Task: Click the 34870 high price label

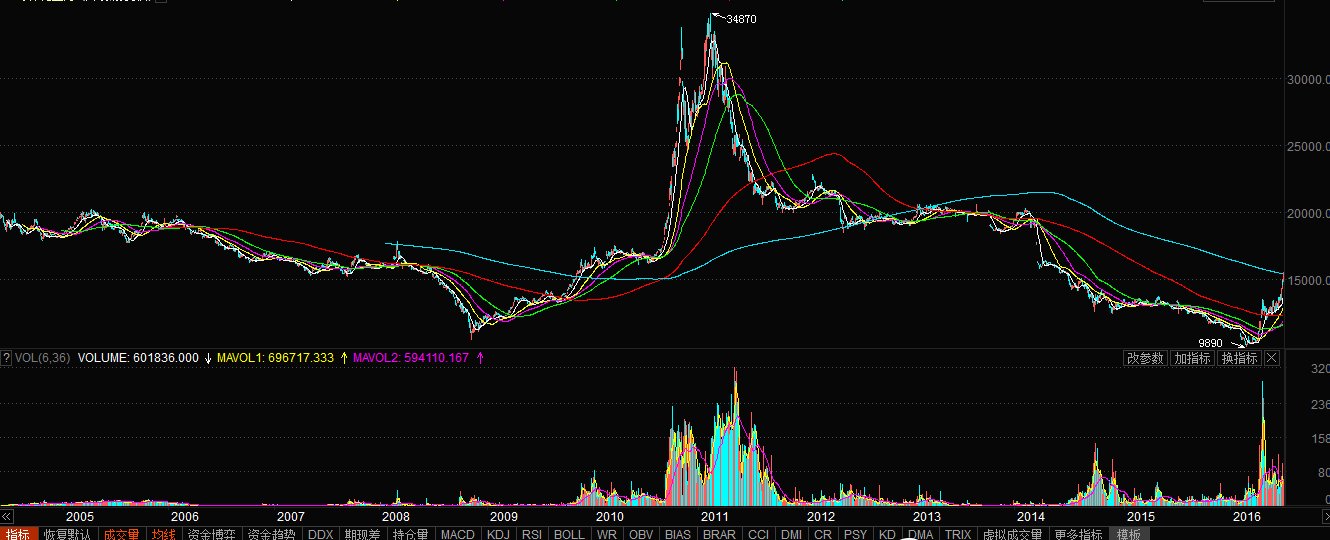Action: click(x=741, y=18)
